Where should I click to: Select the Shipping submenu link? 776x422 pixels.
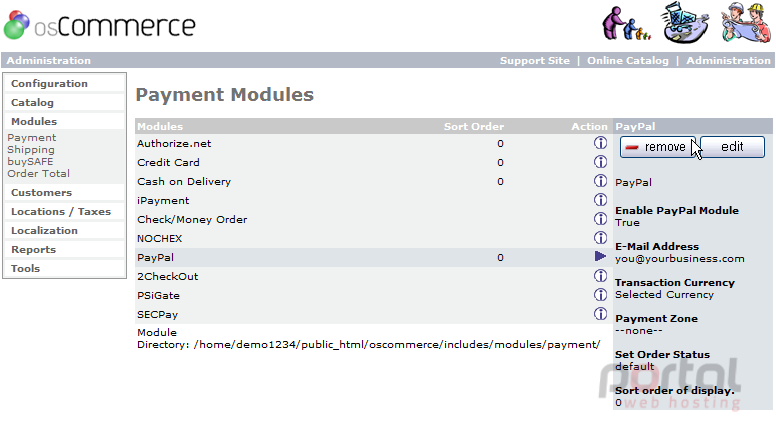[31, 149]
